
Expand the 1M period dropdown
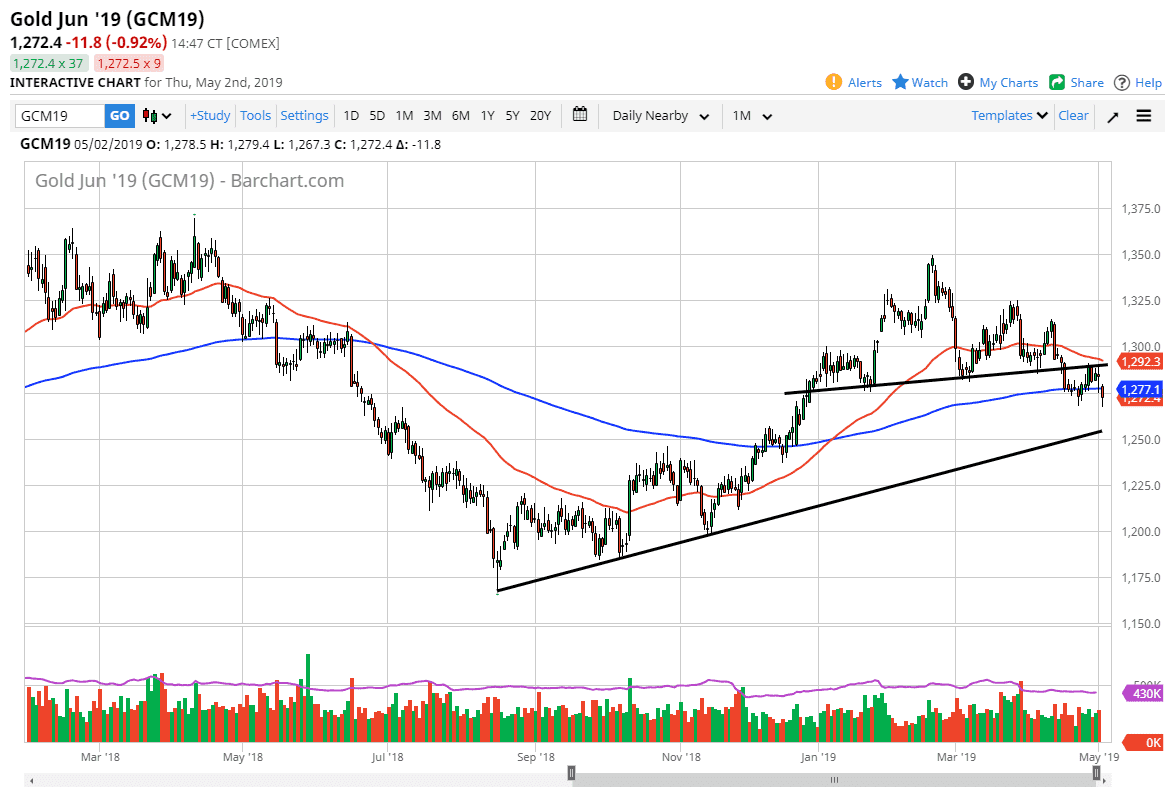[x=752, y=115]
